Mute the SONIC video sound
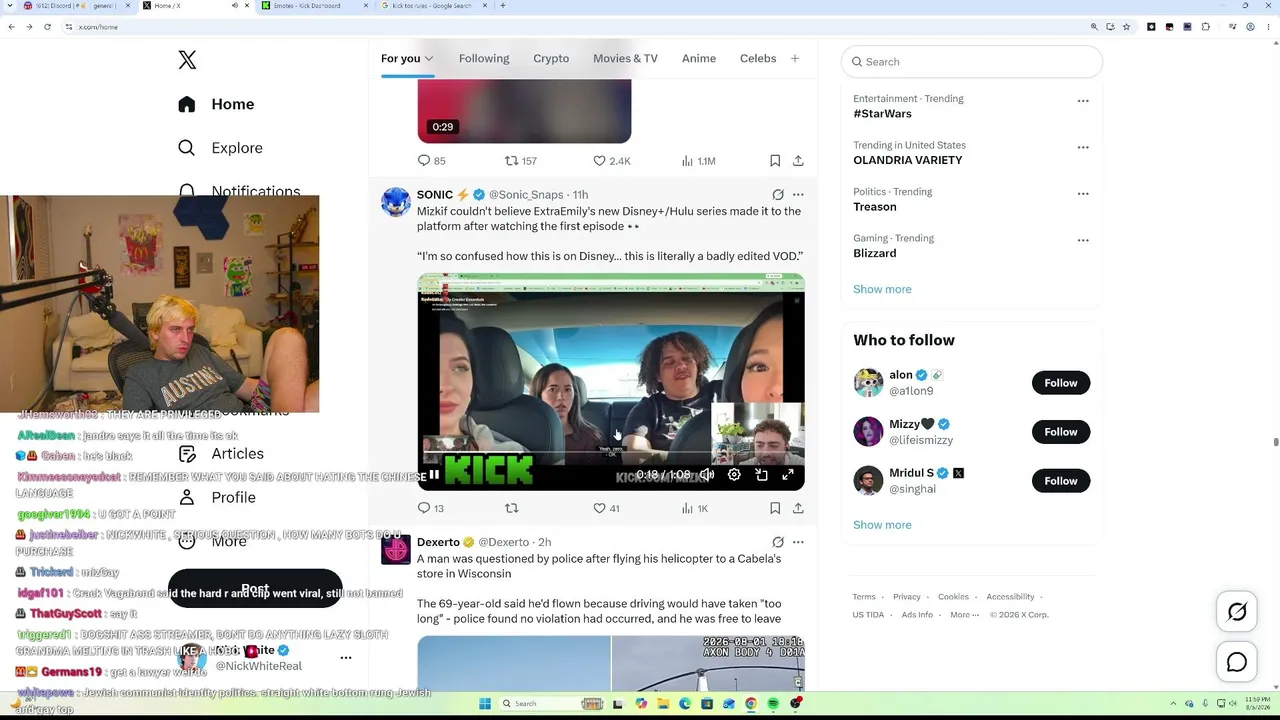Image resolution: width=1280 pixels, height=720 pixels. click(x=707, y=475)
